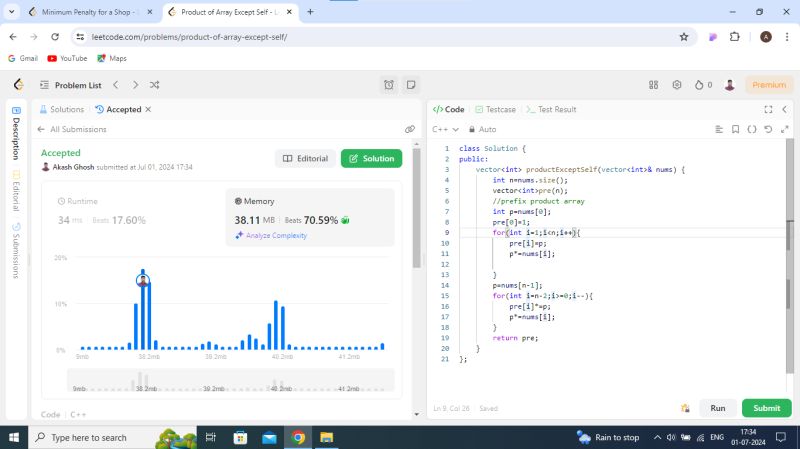Click the submission panel vertical scrollbar

point(416,208)
